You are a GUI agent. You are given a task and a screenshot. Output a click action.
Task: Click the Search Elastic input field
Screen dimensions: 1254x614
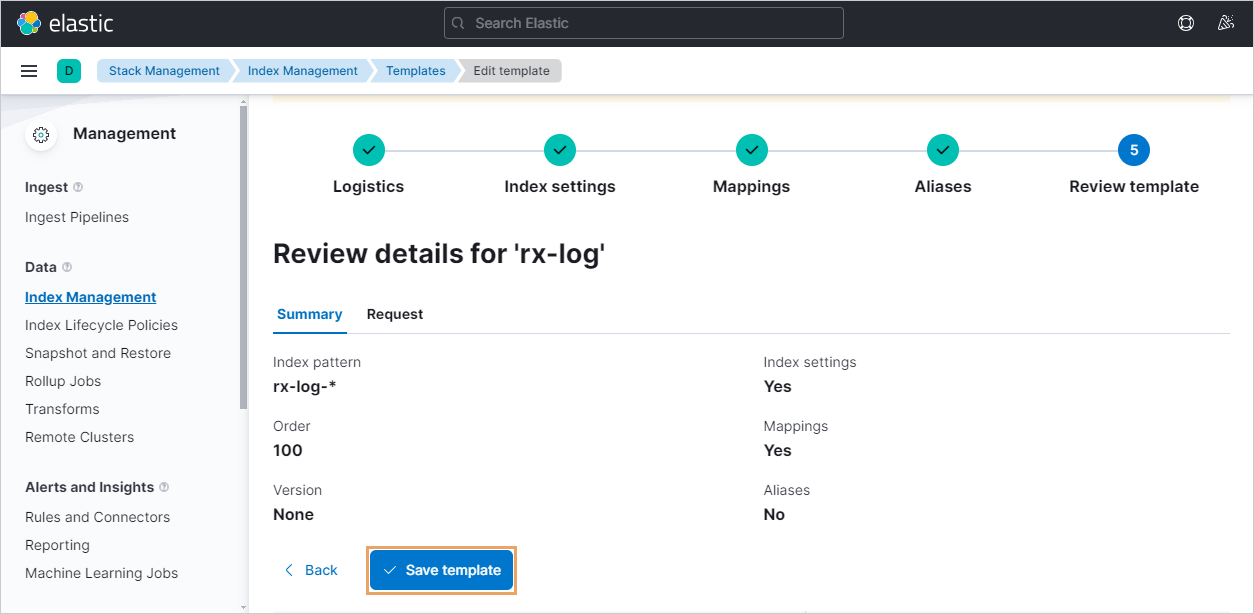click(644, 23)
